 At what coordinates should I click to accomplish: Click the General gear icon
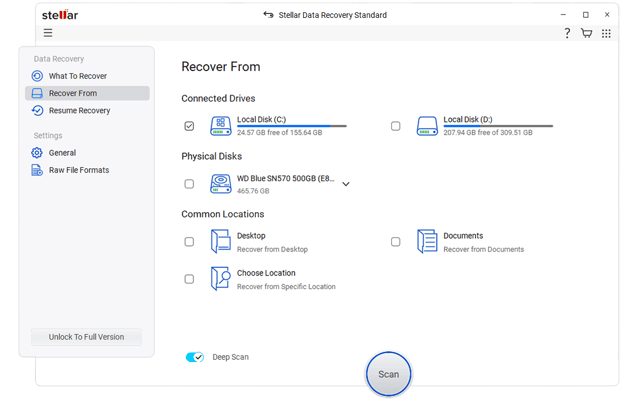click(37, 153)
